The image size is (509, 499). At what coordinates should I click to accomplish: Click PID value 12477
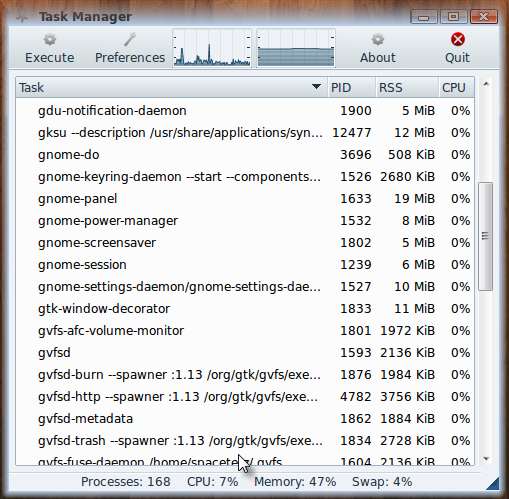click(352, 133)
